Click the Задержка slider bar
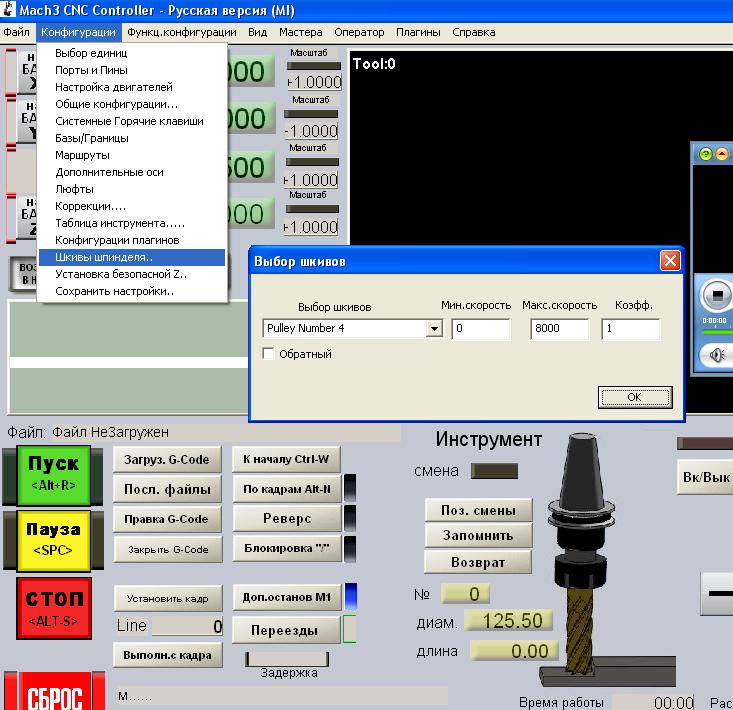733x710 pixels. pyautogui.click(x=289, y=659)
